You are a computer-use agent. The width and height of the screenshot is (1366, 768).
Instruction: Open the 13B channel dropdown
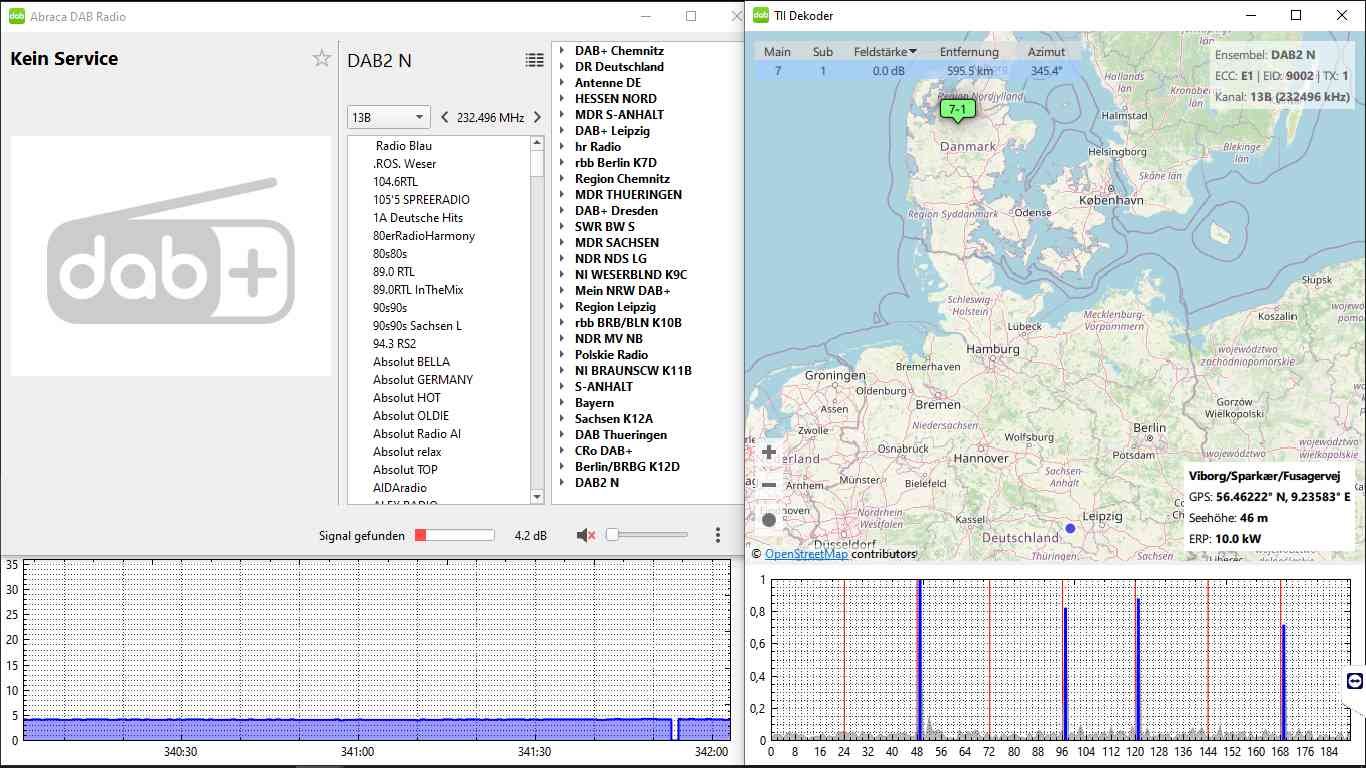(388, 117)
